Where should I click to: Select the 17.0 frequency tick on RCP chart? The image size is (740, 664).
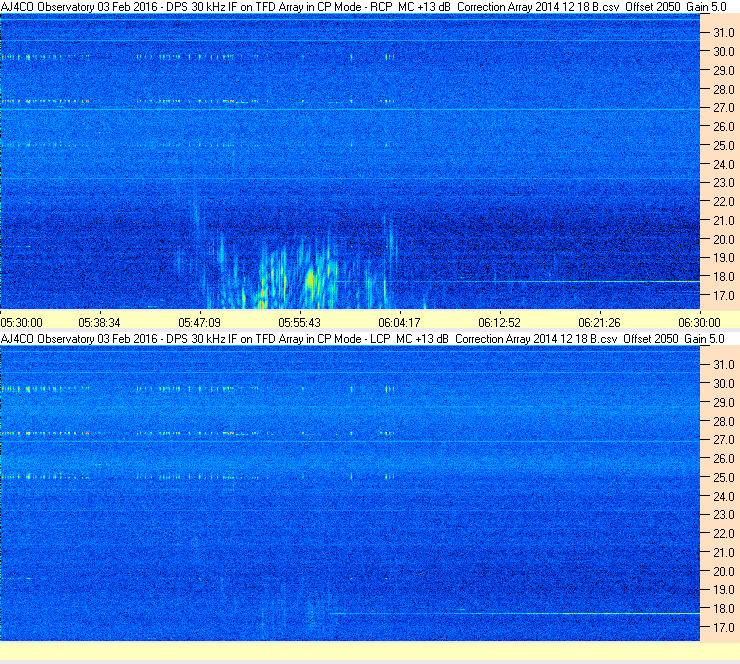(x=724, y=296)
